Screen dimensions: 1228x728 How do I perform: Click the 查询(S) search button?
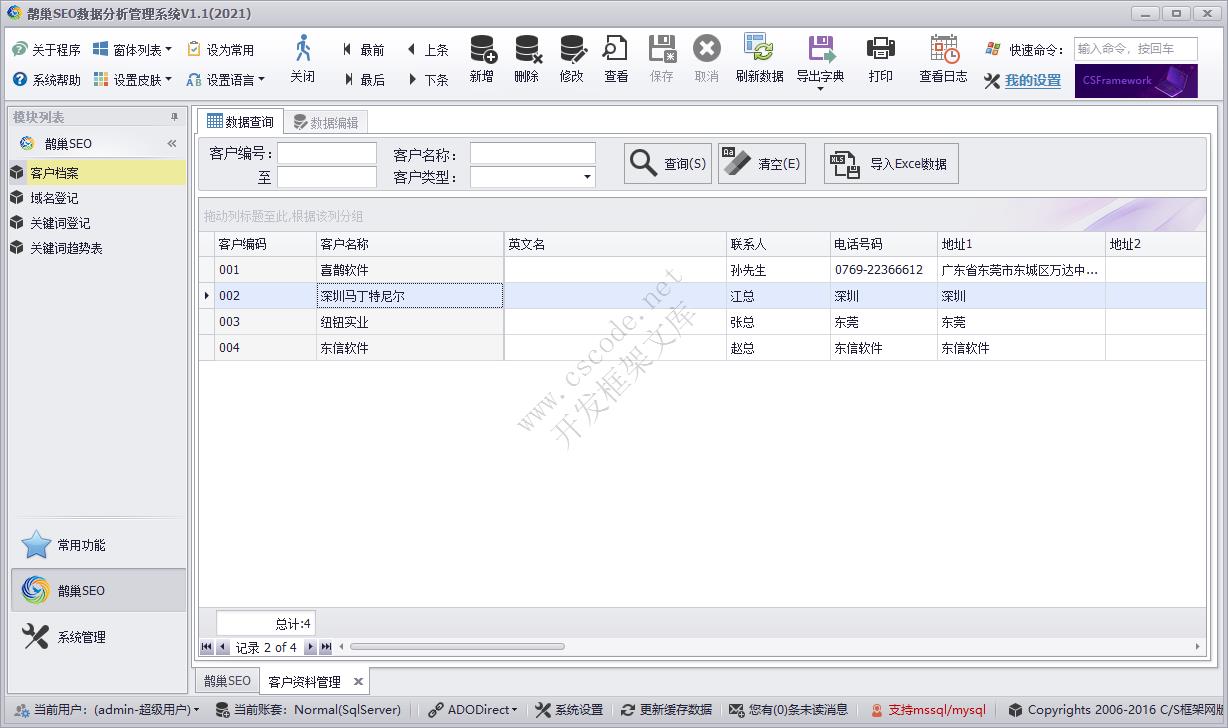pos(668,164)
